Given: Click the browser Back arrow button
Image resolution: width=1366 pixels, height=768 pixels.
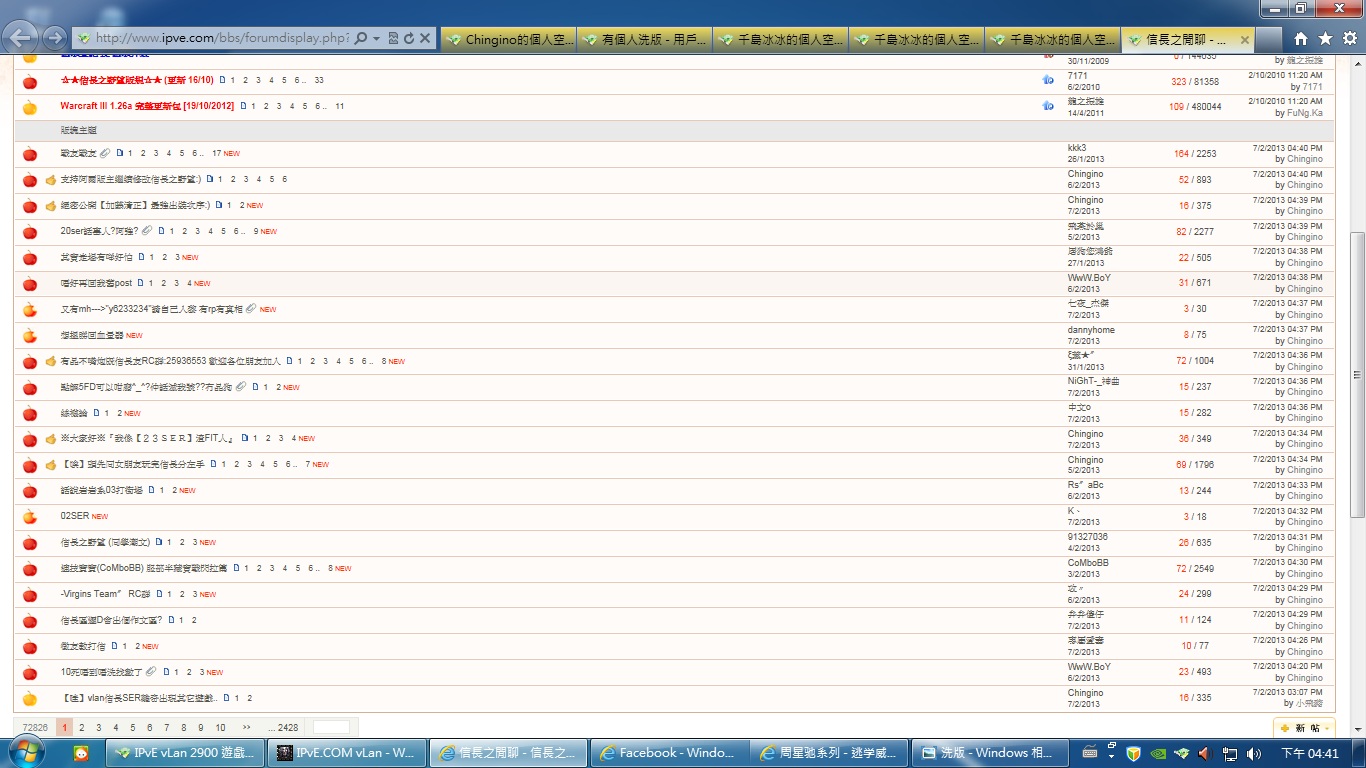Looking at the screenshot, I should pos(20,38).
